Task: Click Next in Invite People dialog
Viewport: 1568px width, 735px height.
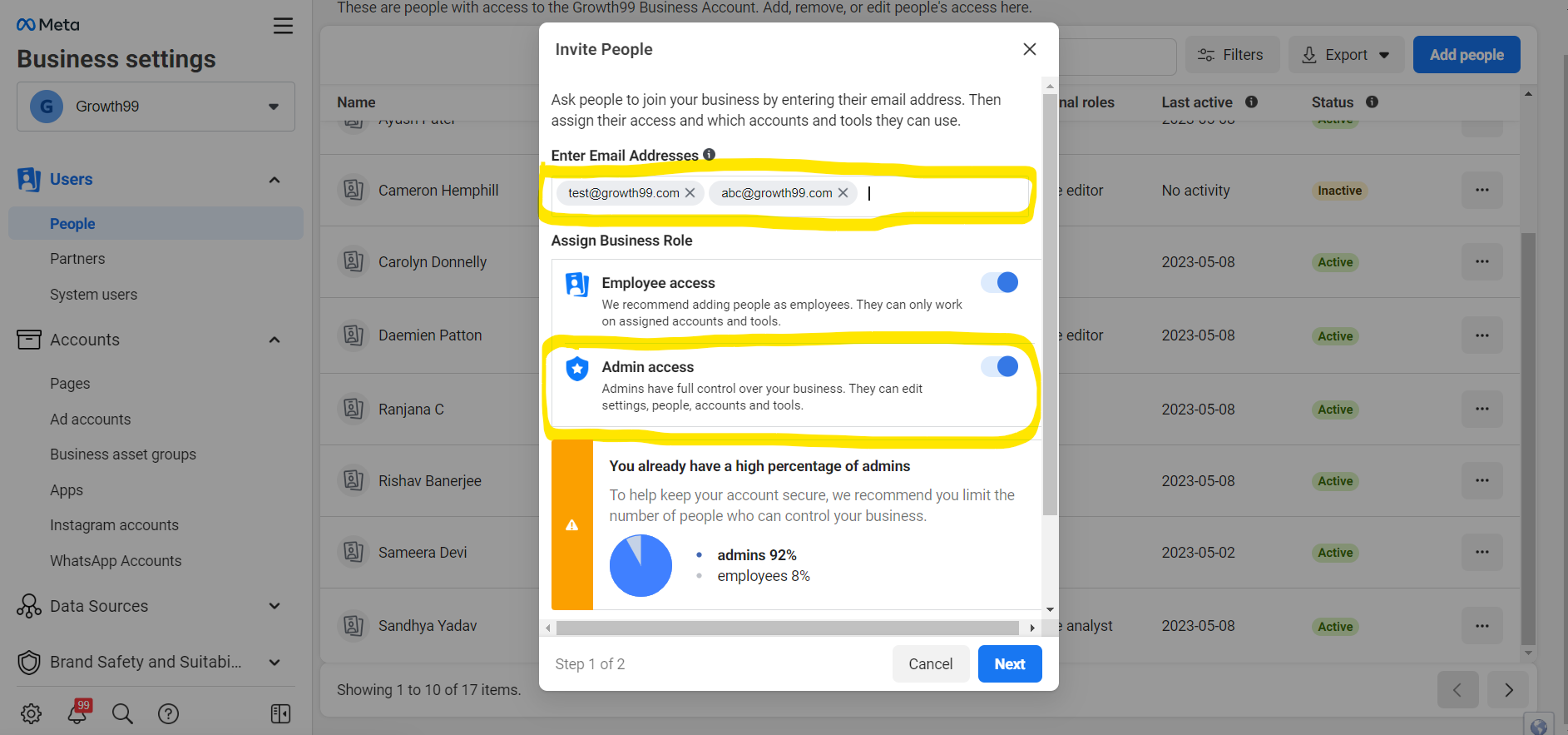Action: pos(1010,664)
